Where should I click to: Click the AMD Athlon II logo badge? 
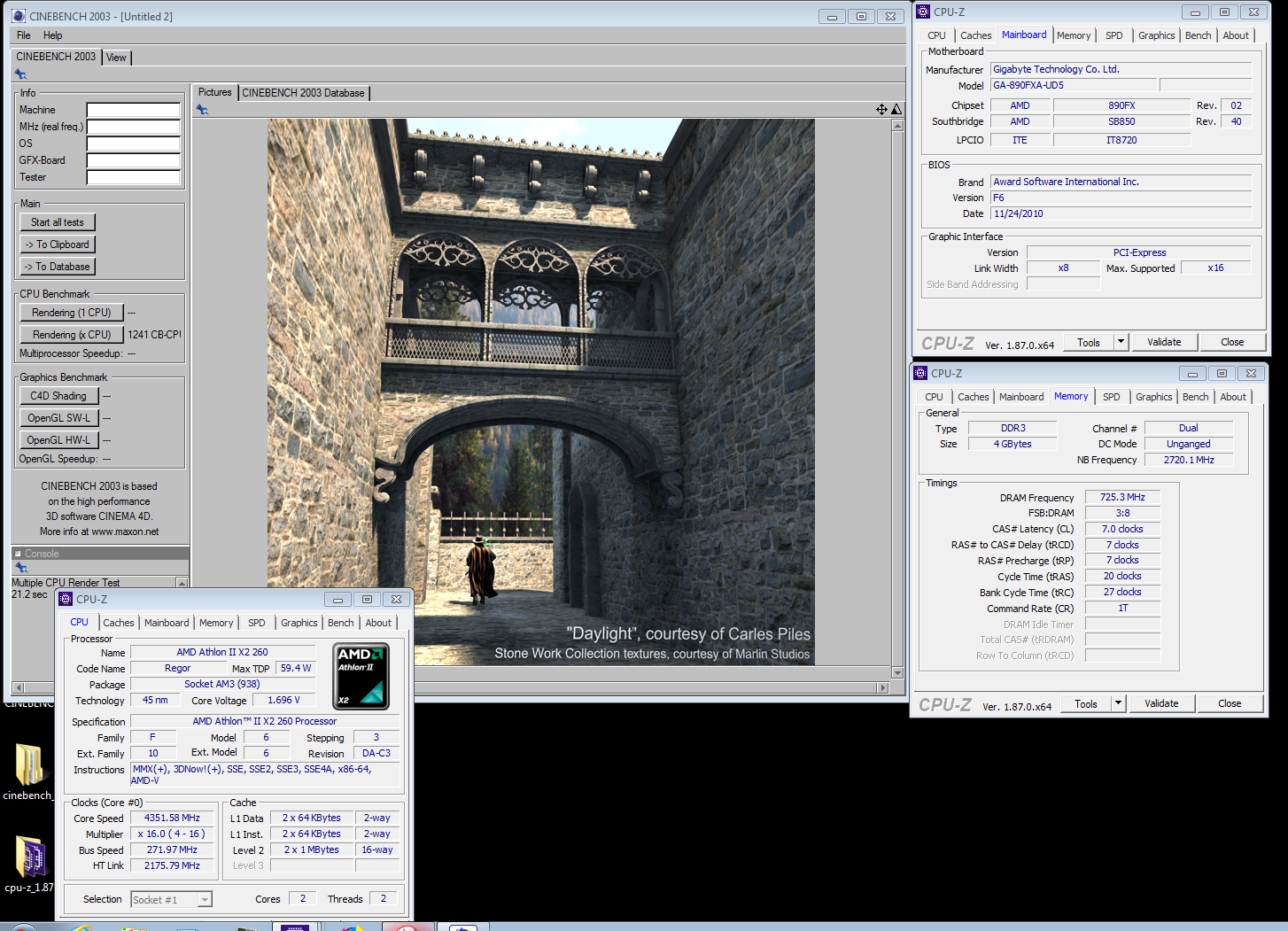(361, 677)
